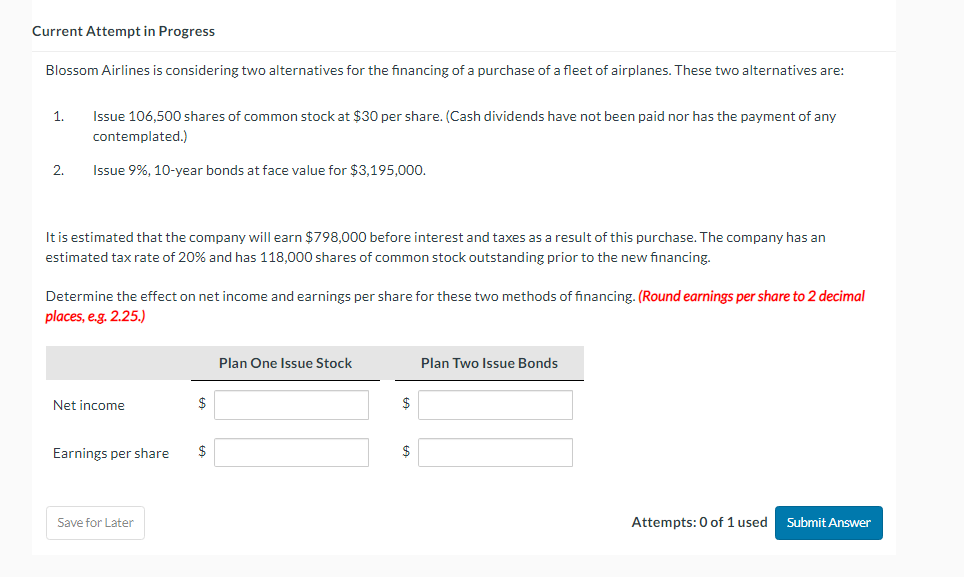This screenshot has width=964, height=577.
Task: Click the Net income row label
Action: pos(88,405)
